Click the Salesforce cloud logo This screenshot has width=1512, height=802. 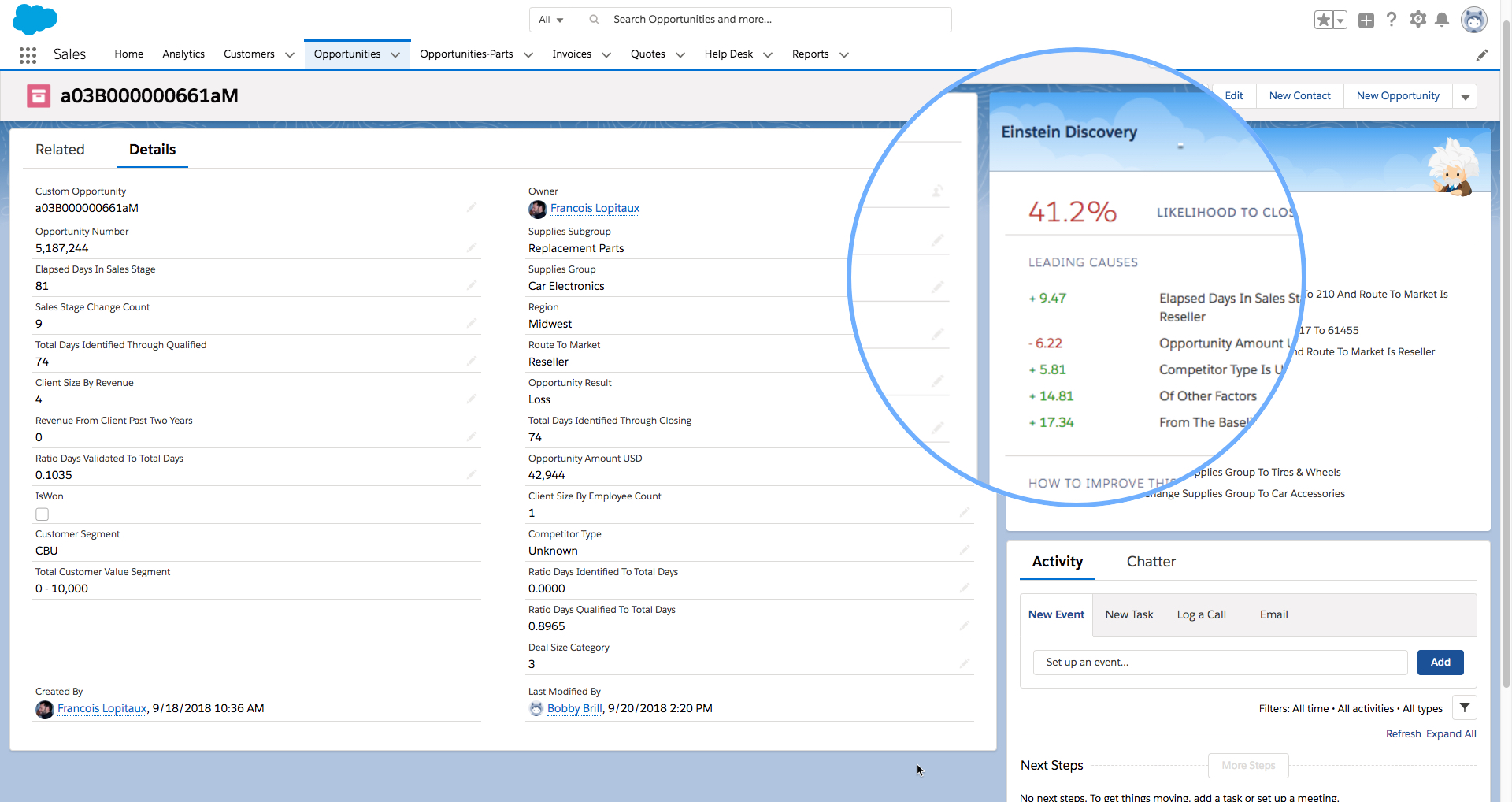(x=35, y=19)
